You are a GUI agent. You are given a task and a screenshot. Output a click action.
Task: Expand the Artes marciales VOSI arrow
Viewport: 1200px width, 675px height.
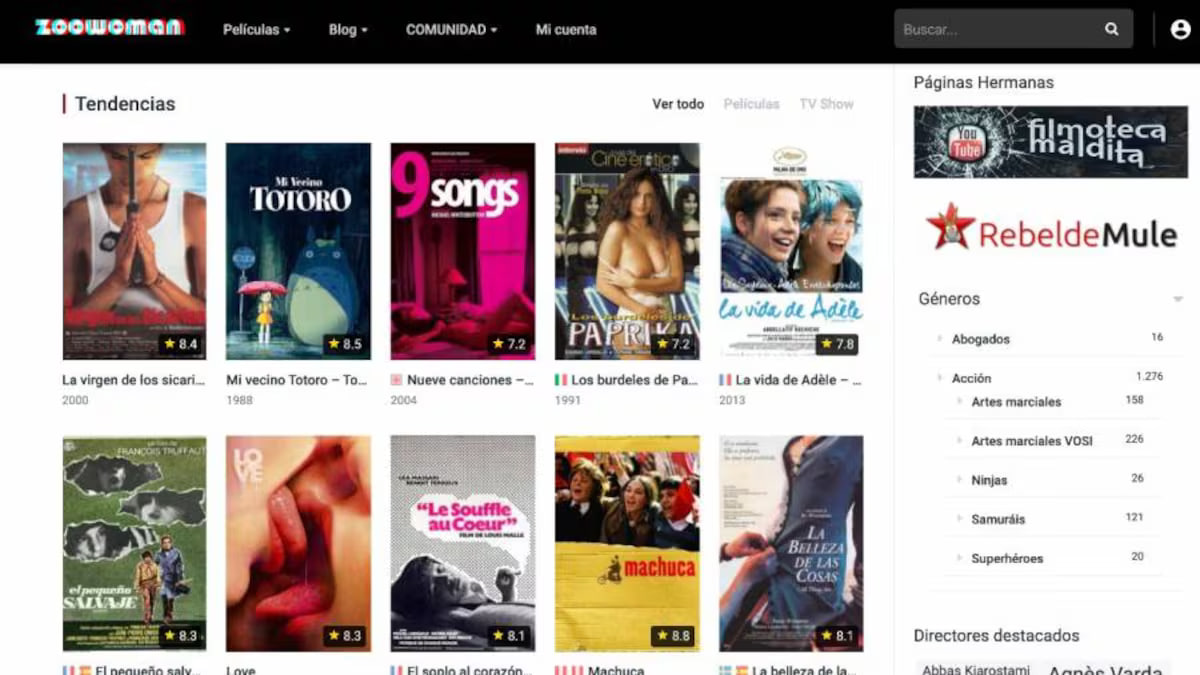960,441
